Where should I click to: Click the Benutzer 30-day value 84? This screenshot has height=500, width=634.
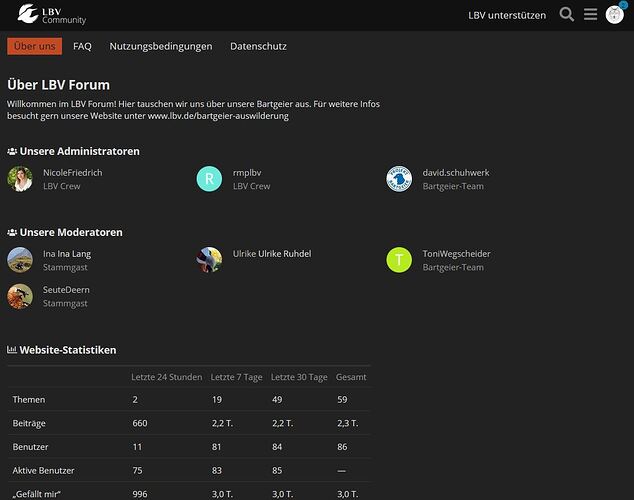point(277,447)
